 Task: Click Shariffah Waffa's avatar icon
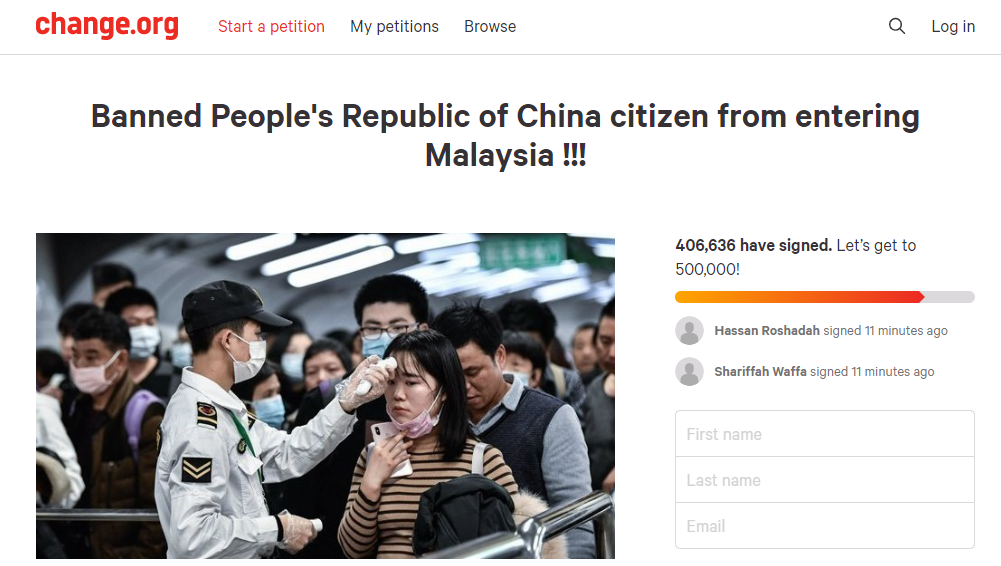[689, 372]
